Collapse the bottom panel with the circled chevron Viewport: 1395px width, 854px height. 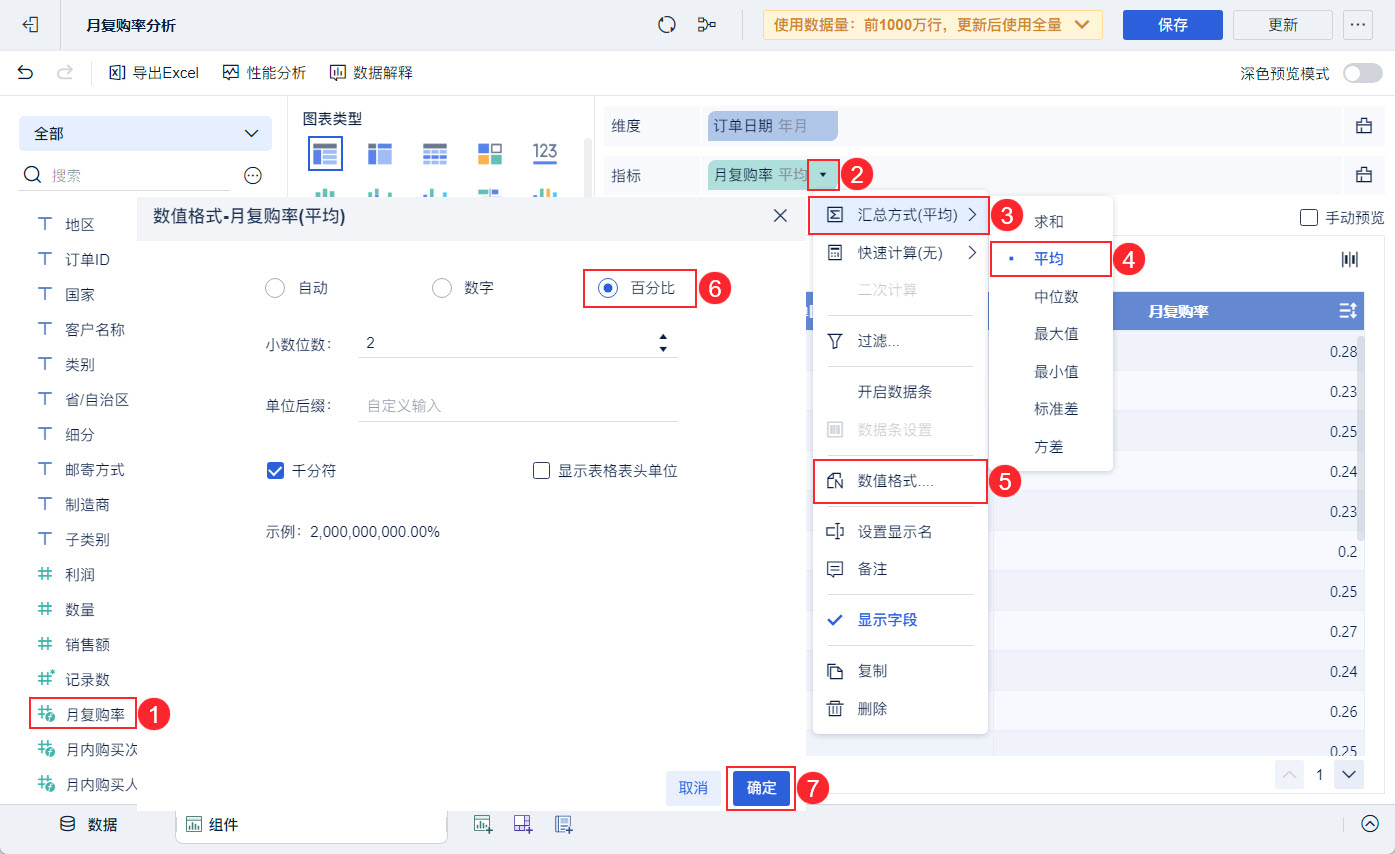1370,824
